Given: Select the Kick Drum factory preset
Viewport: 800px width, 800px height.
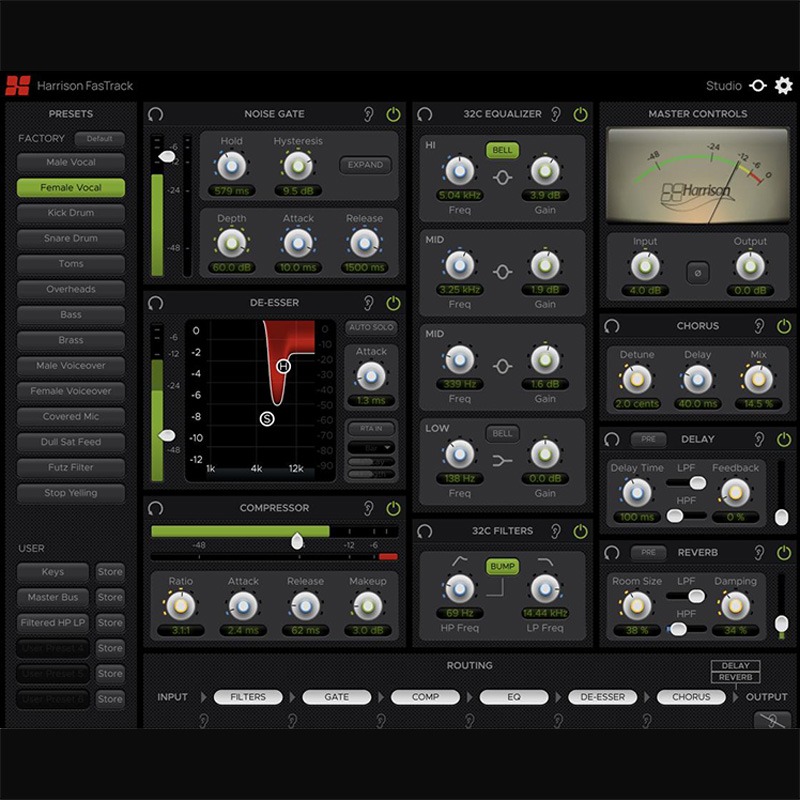Looking at the screenshot, I should [x=71, y=213].
